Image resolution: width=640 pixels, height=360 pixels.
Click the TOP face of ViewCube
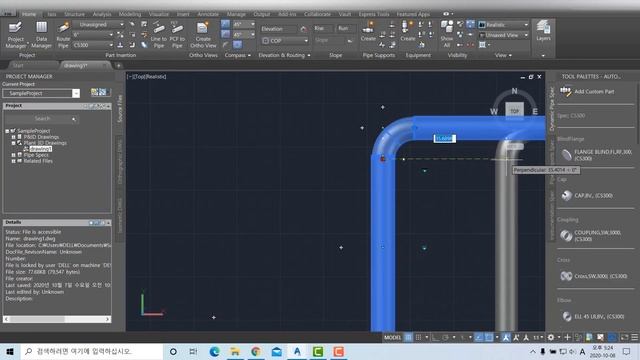(514, 111)
